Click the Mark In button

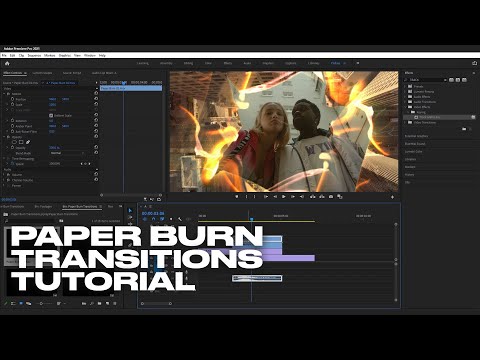click(246, 197)
